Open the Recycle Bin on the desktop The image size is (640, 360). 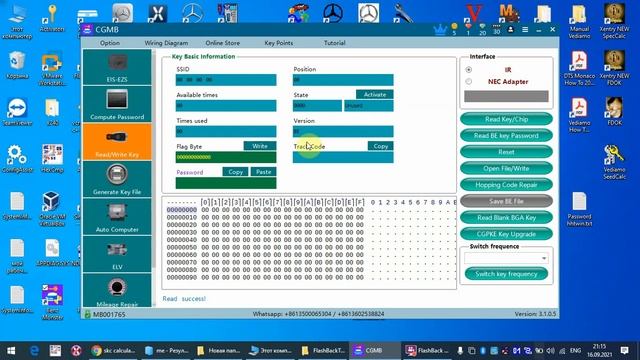[17, 64]
